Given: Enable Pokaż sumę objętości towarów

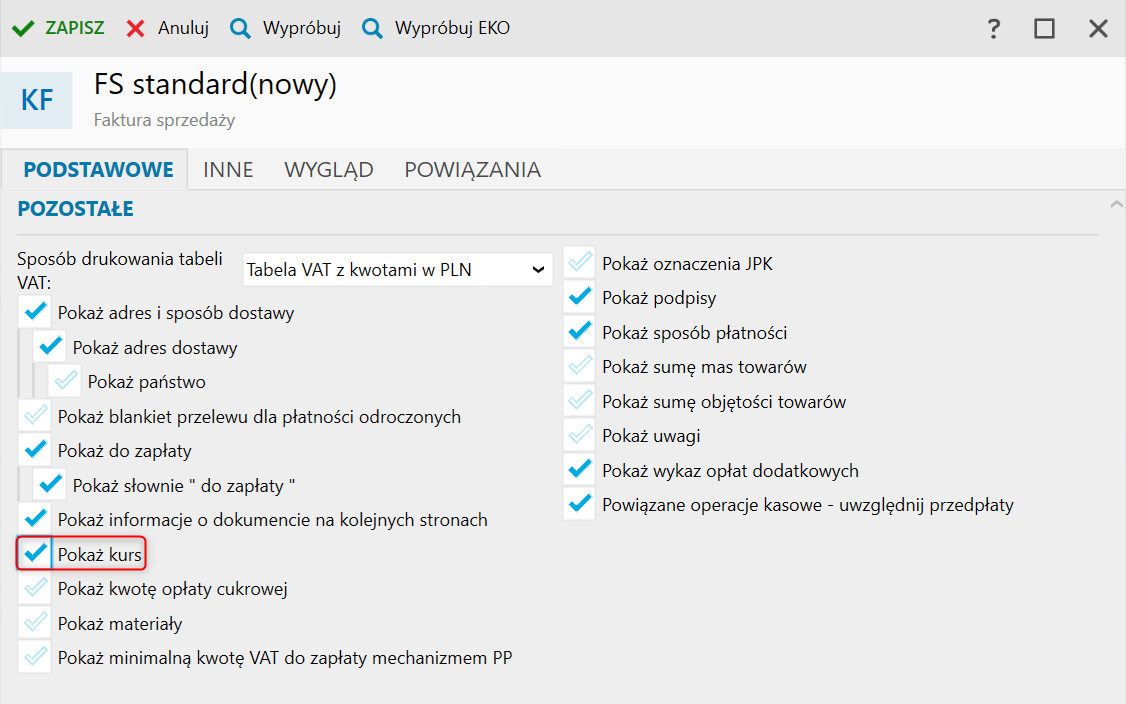Looking at the screenshot, I should point(579,401).
